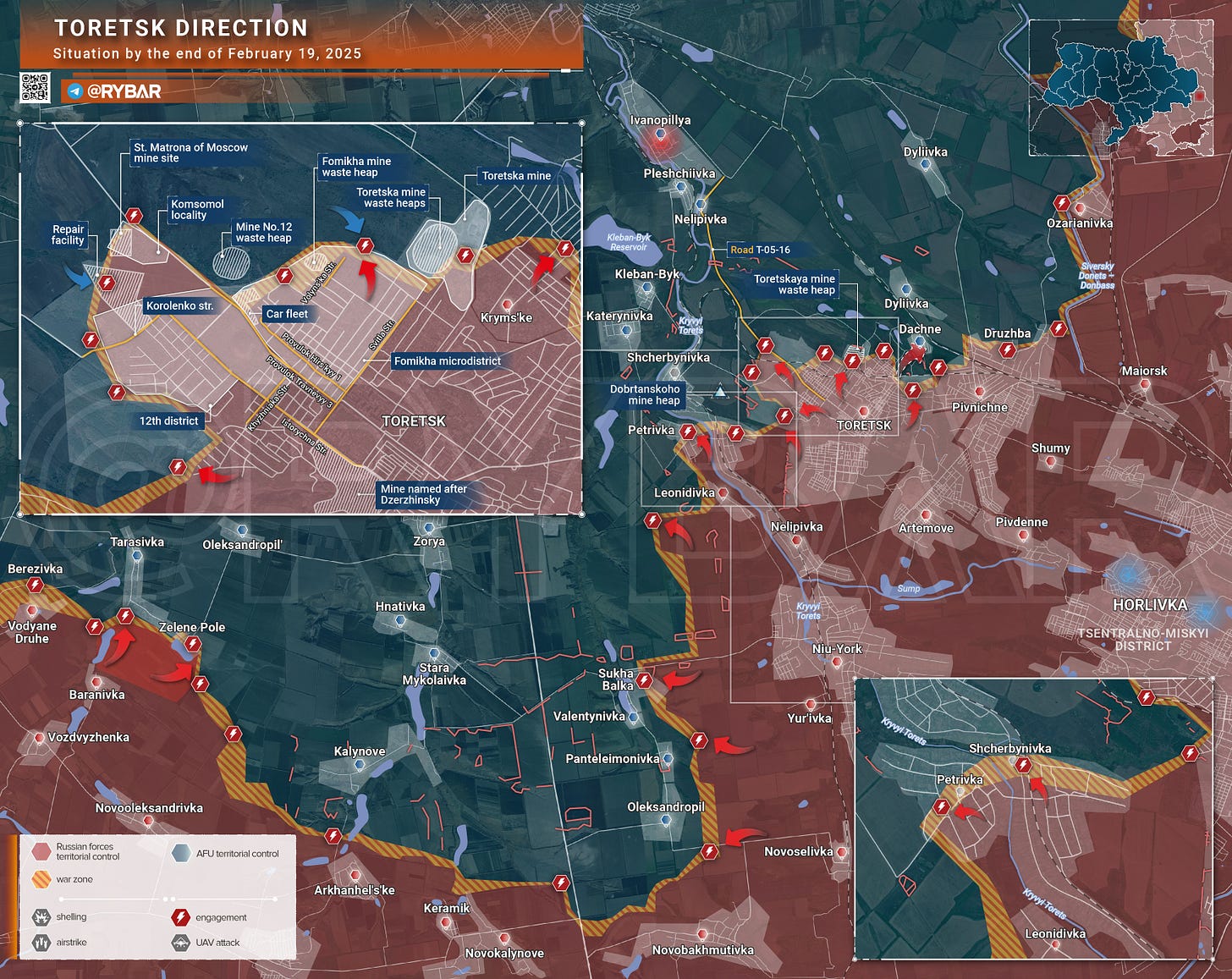Click the @RYBAR channel name

point(124,91)
